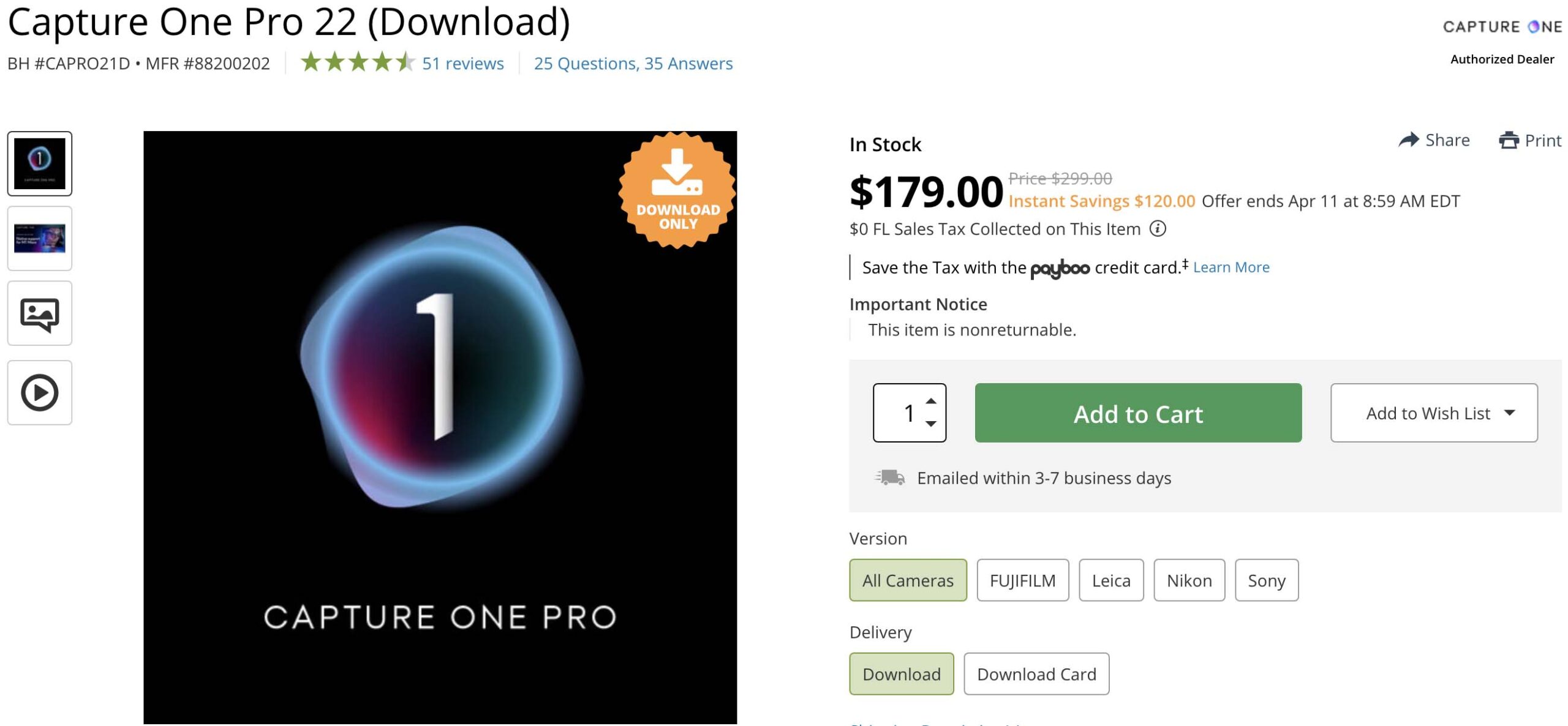Click the star rating icons
Image resolution: width=1568 pixels, height=726 pixels.
[358, 62]
